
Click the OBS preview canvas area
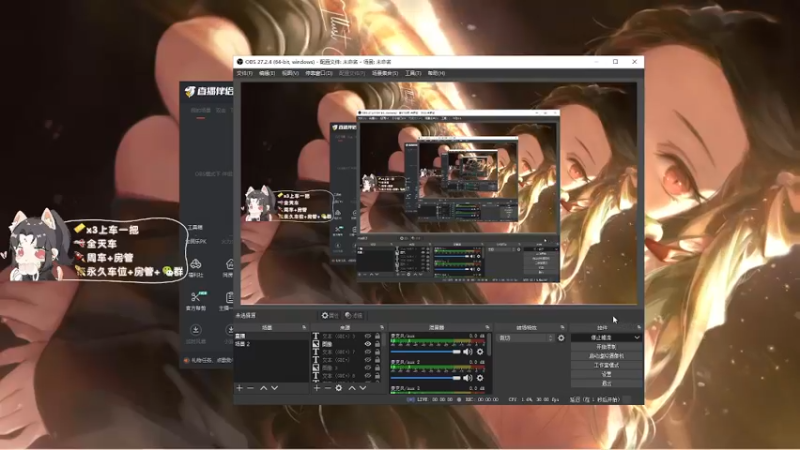pyautogui.click(x=439, y=194)
